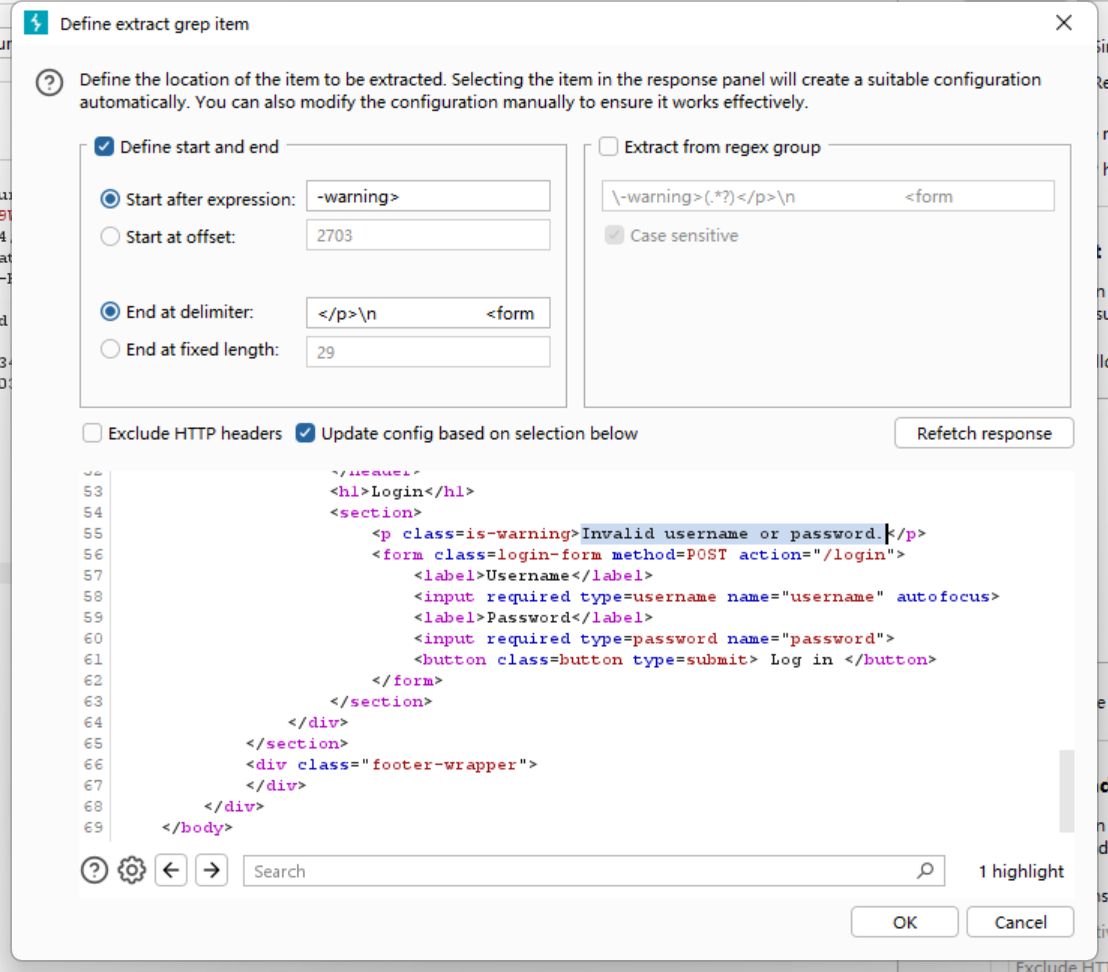Click the Burp lightning icon in the title bar
Image resolution: width=1108 pixels, height=972 pixels.
pos(38,22)
